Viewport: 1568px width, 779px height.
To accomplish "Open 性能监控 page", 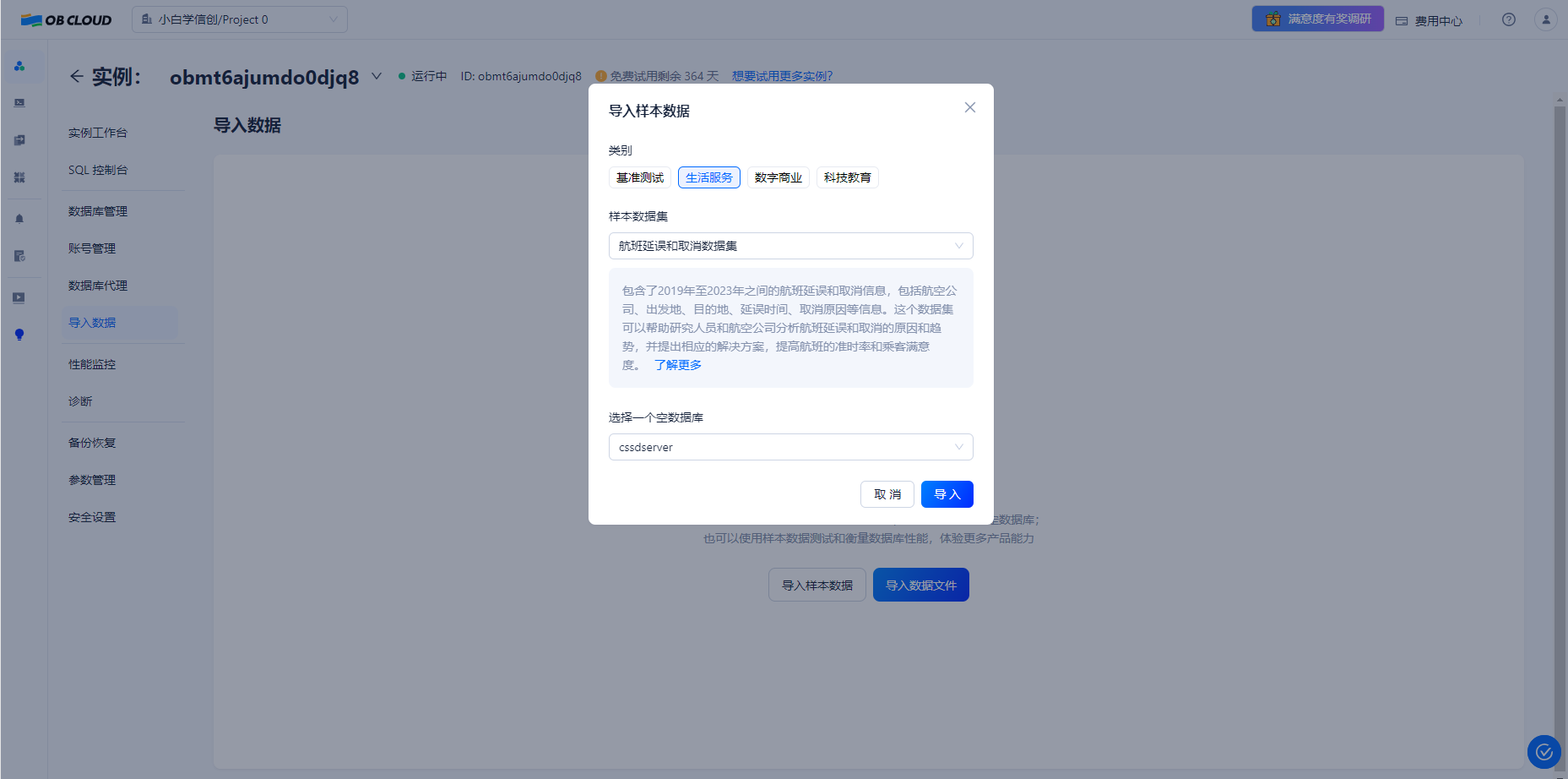I will click(92, 364).
